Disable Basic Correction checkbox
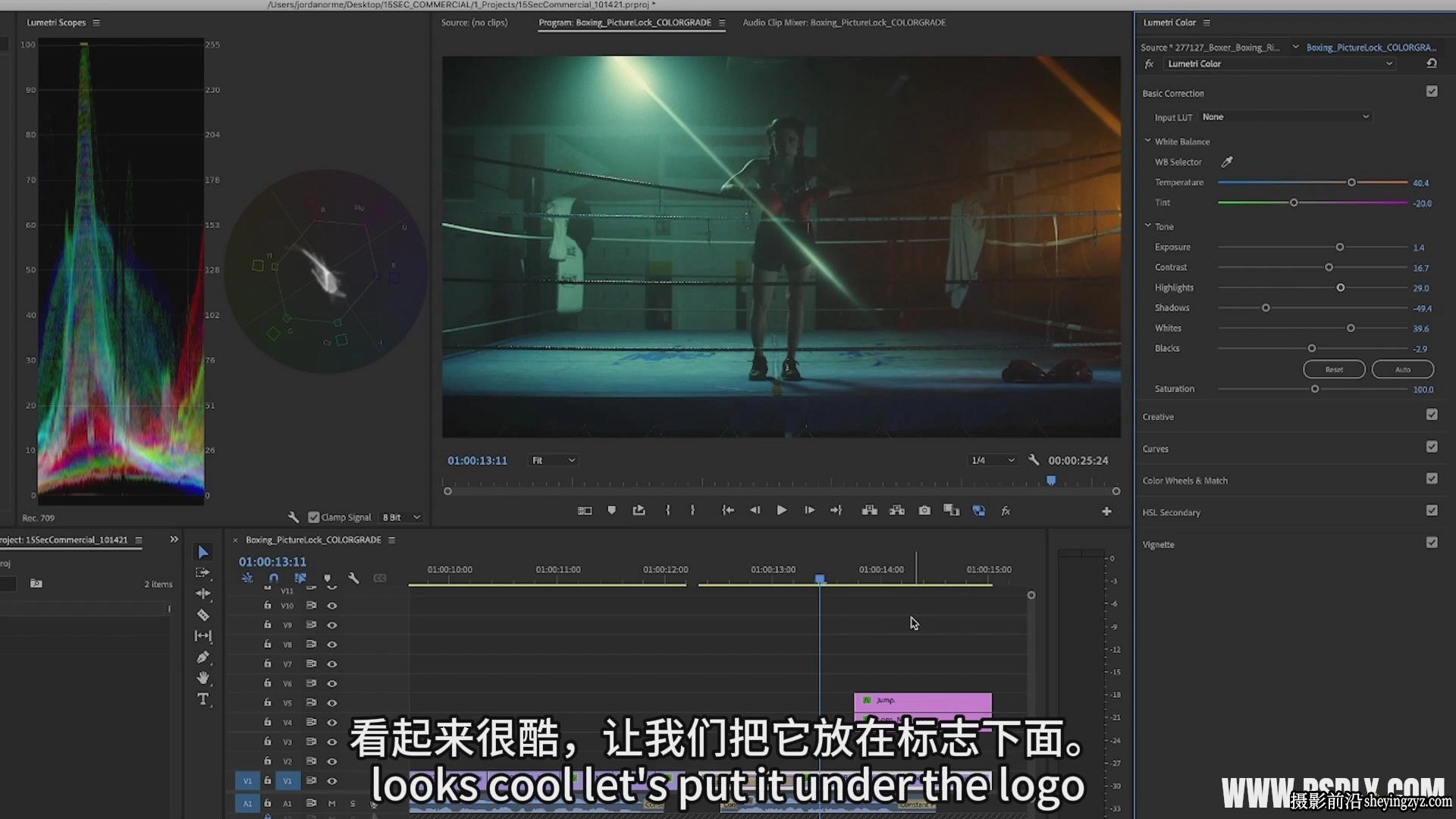The width and height of the screenshot is (1456, 819). [x=1432, y=91]
